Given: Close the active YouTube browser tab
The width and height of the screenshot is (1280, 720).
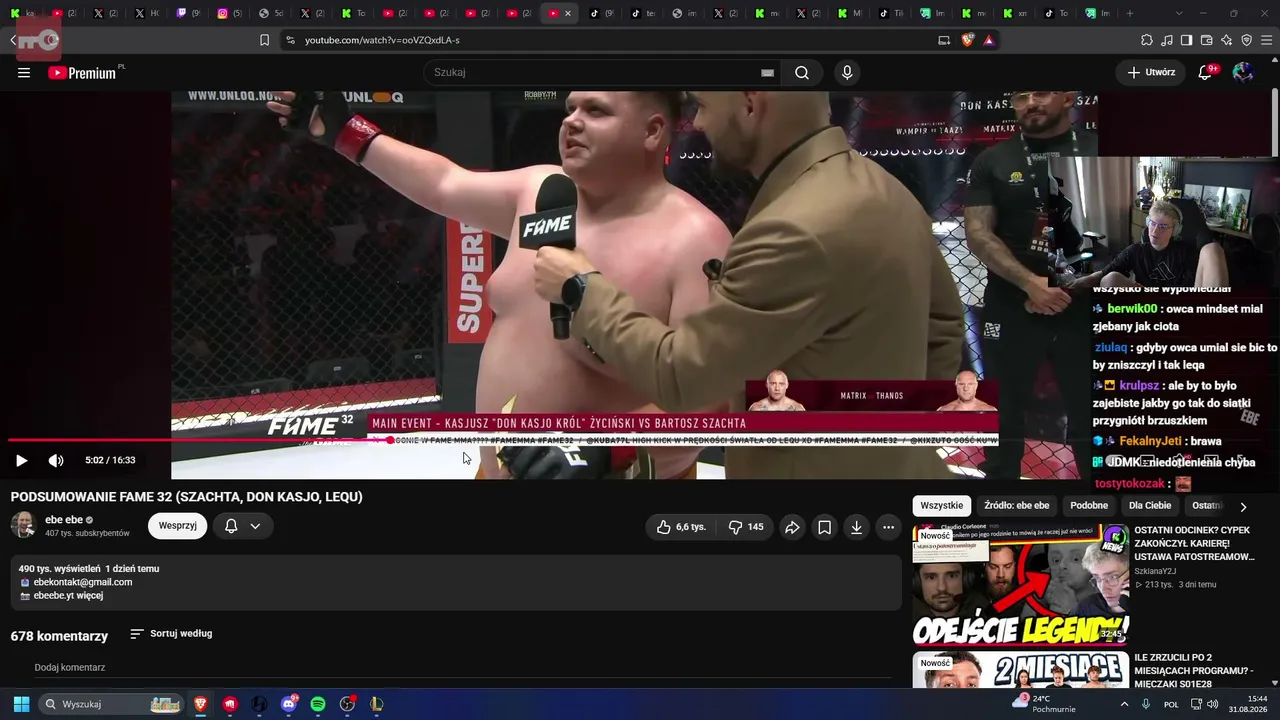Looking at the screenshot, I should [568, 13].
